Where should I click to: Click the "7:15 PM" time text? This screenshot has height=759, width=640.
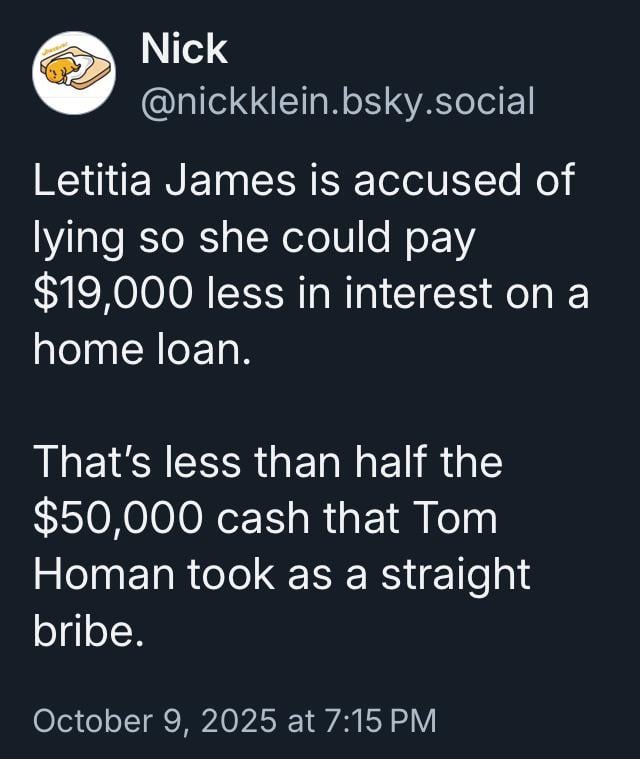pyautogui.click(x=378, y=721)
